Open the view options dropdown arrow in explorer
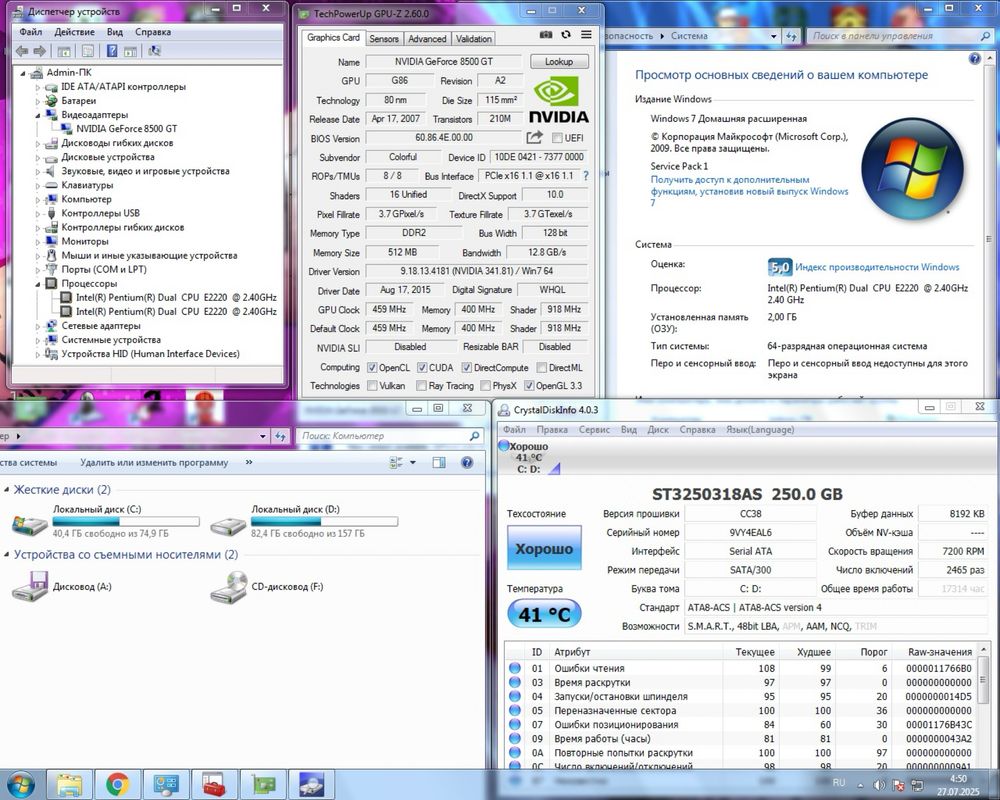 (413, 463)
